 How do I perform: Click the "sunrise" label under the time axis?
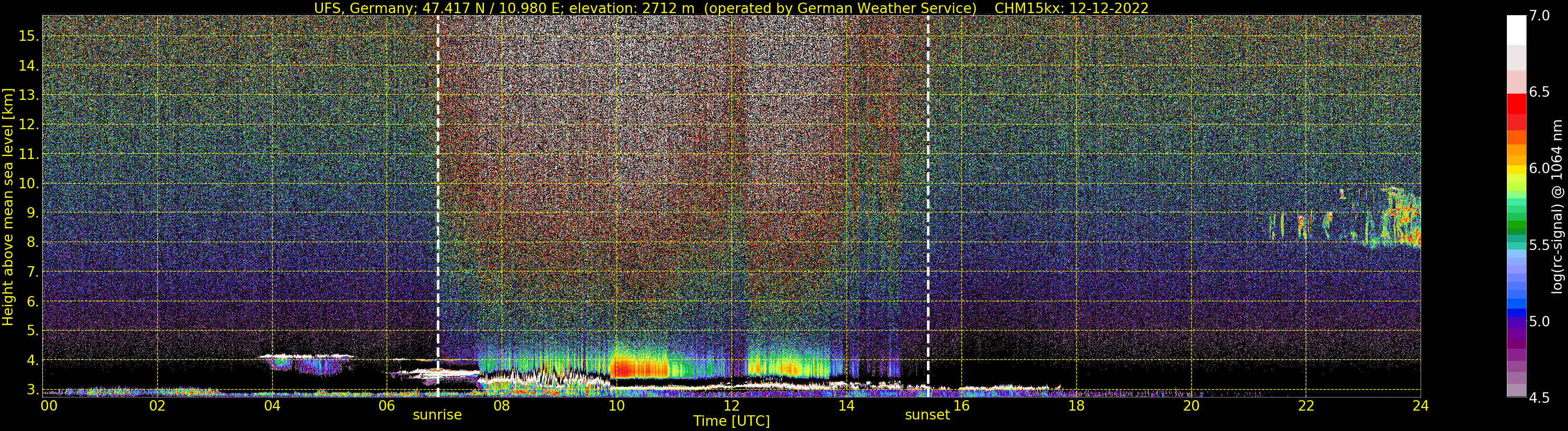437,415
